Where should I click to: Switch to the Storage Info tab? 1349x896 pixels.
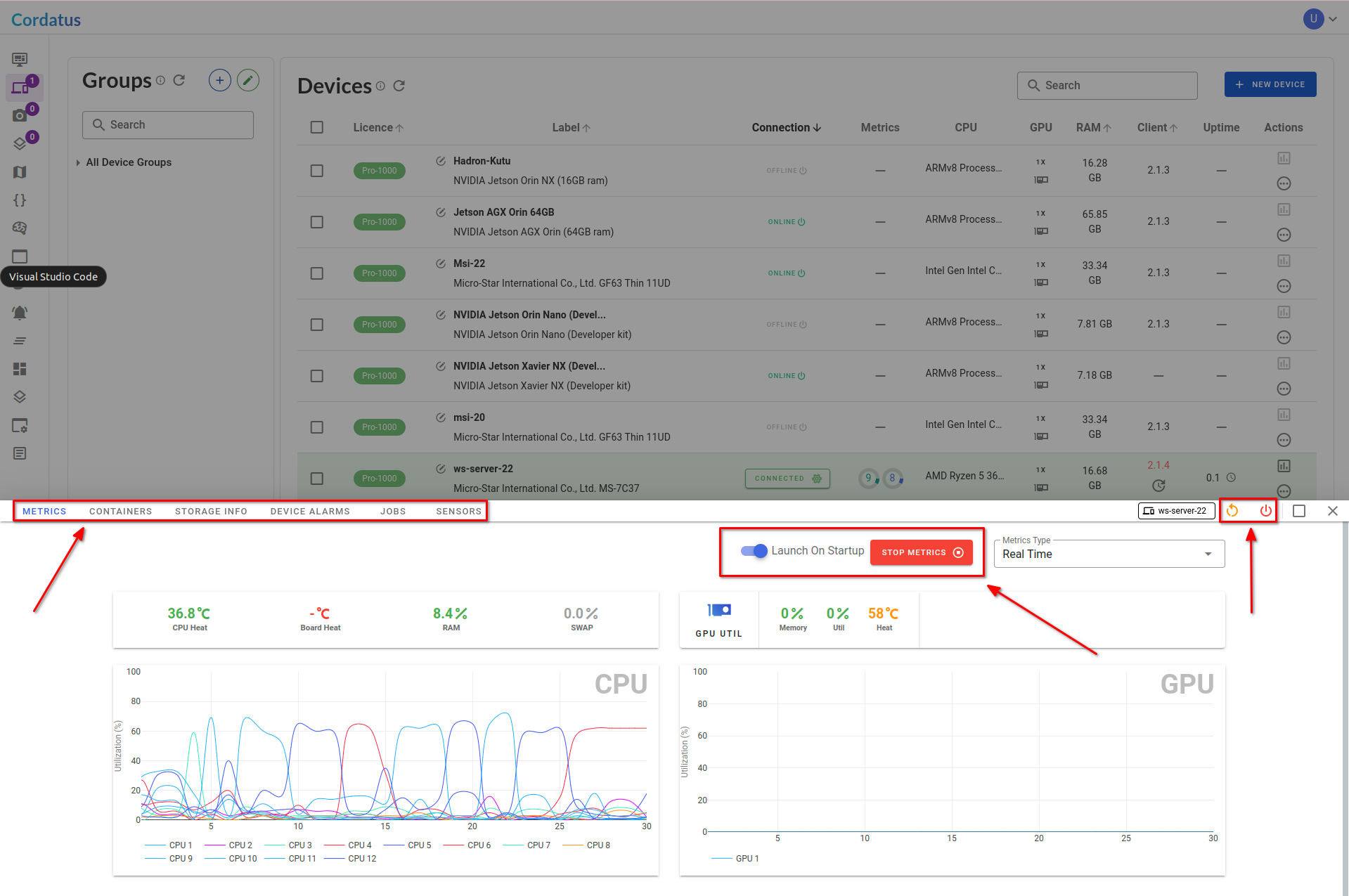[x=211, y=511]
